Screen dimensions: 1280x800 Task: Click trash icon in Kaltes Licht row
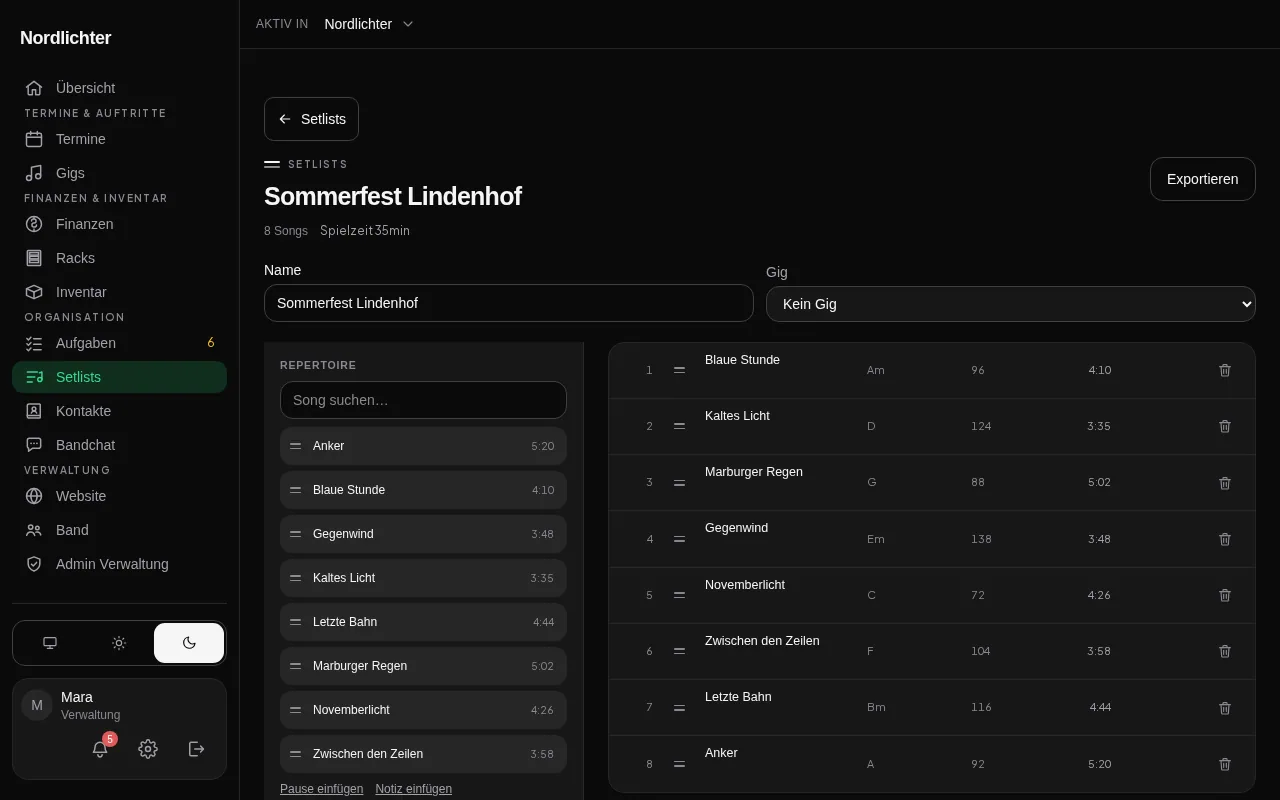(1225, 426)
